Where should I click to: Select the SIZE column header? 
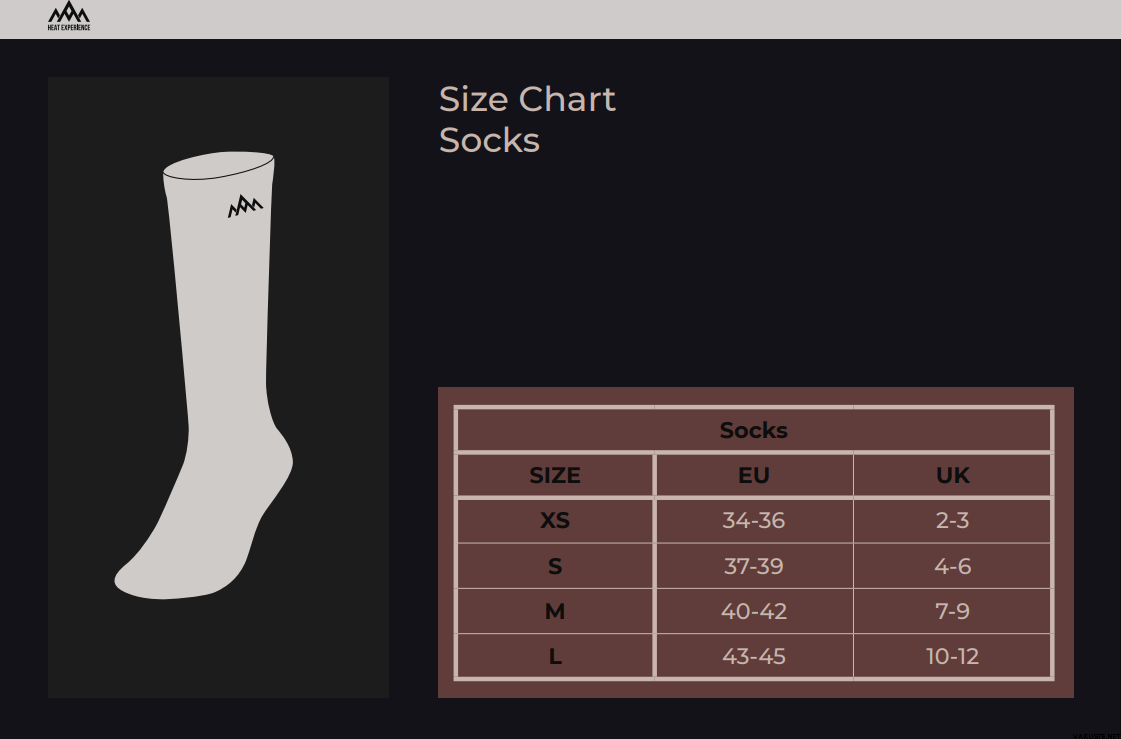pyautogui.click(x=555, y=475)
